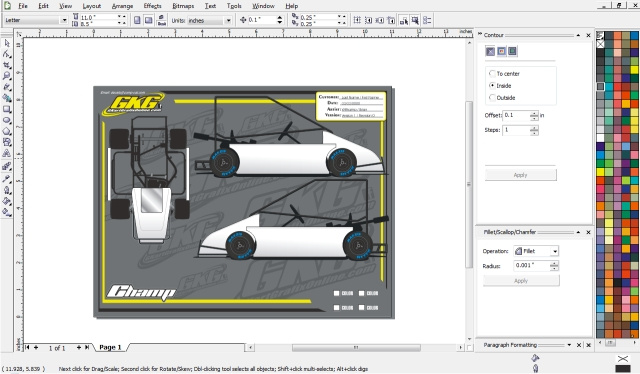Click Apply in the Contour docker
The height and width of the screenshot is (374, 640).
click(520, 175)
